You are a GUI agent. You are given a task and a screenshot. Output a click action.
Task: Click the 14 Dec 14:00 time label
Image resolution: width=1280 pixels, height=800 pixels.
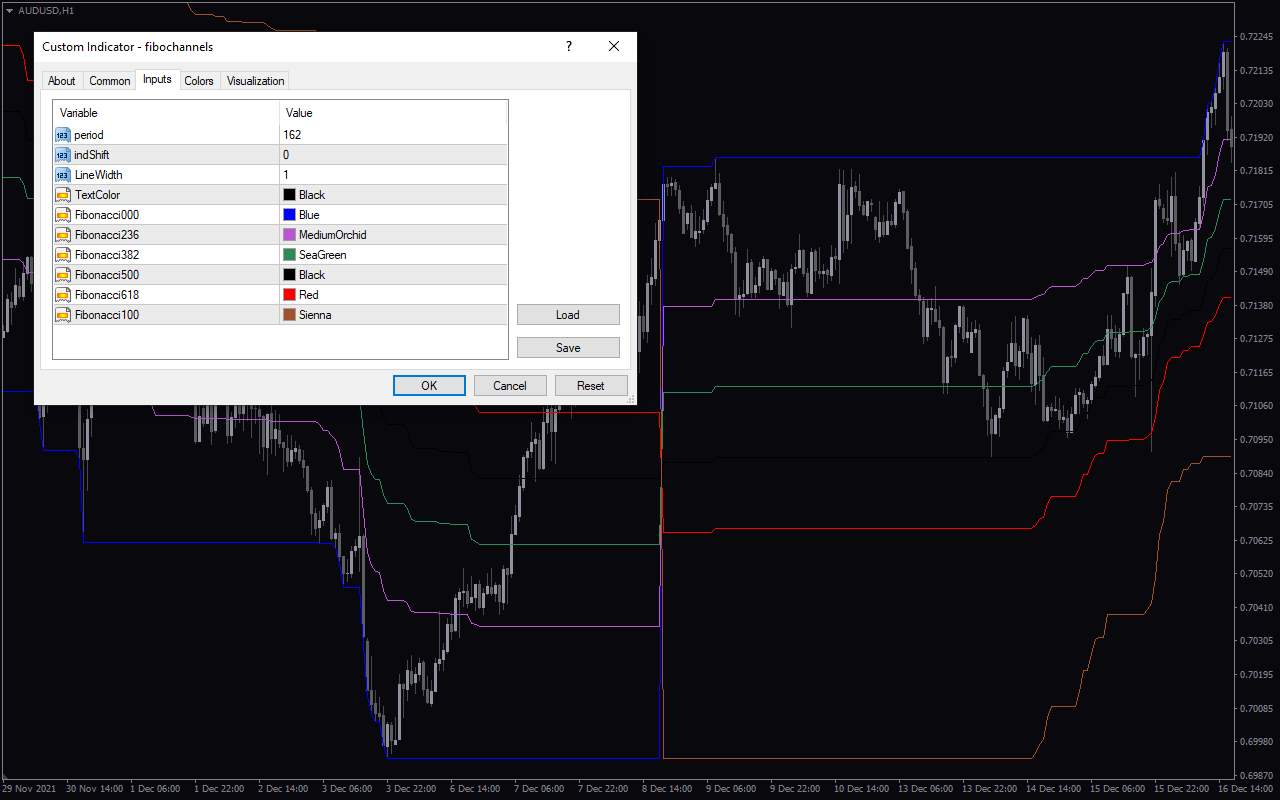[1054, 789]
